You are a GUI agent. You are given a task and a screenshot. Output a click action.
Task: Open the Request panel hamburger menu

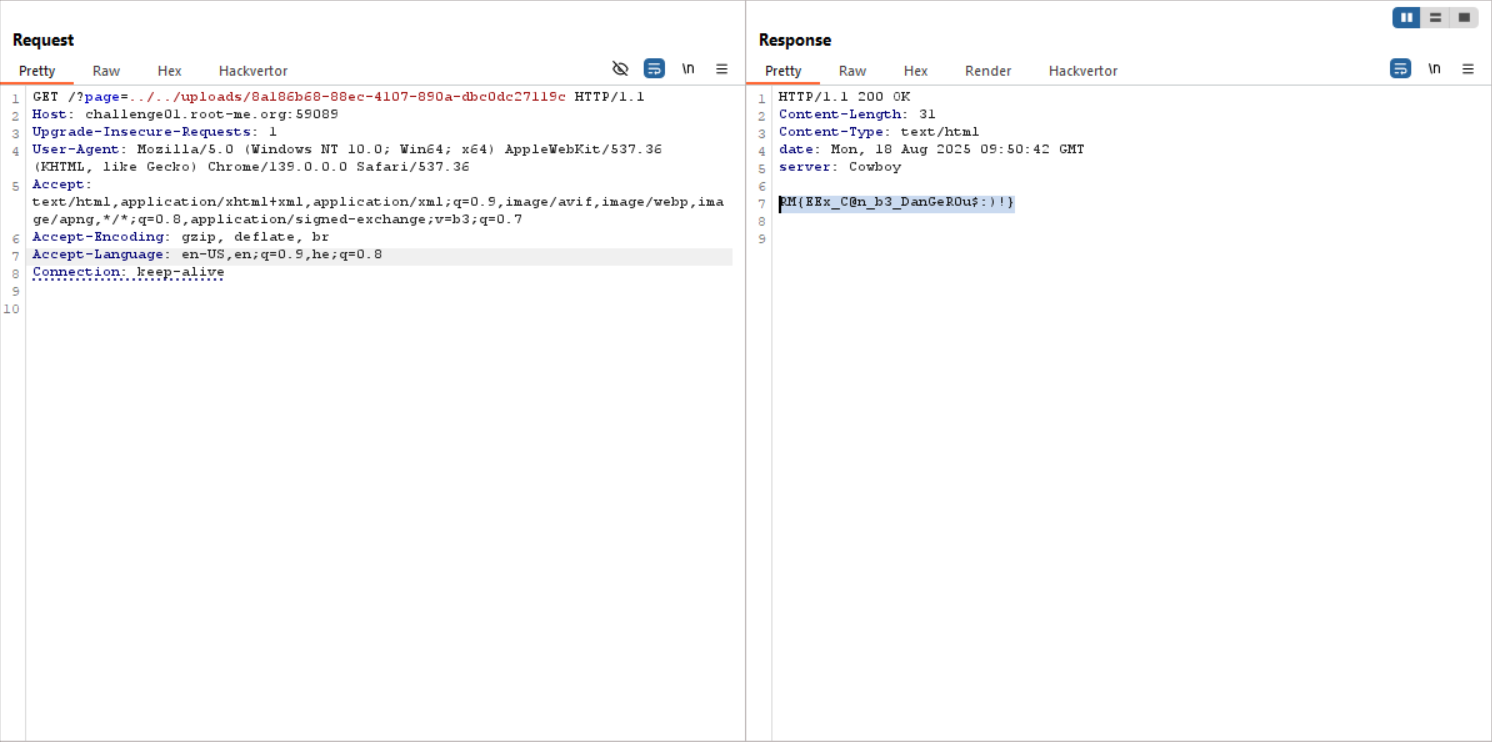coord(722,69)
